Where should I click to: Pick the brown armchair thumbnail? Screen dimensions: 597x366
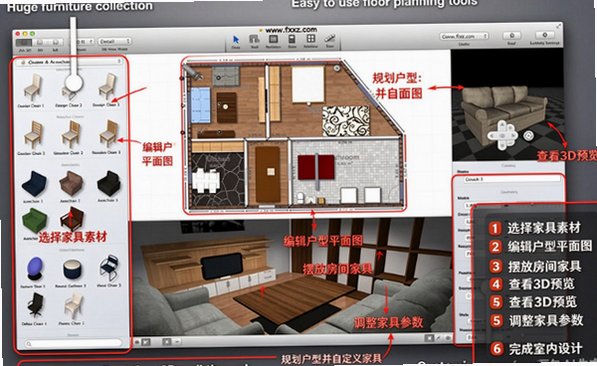click(71, 183)
